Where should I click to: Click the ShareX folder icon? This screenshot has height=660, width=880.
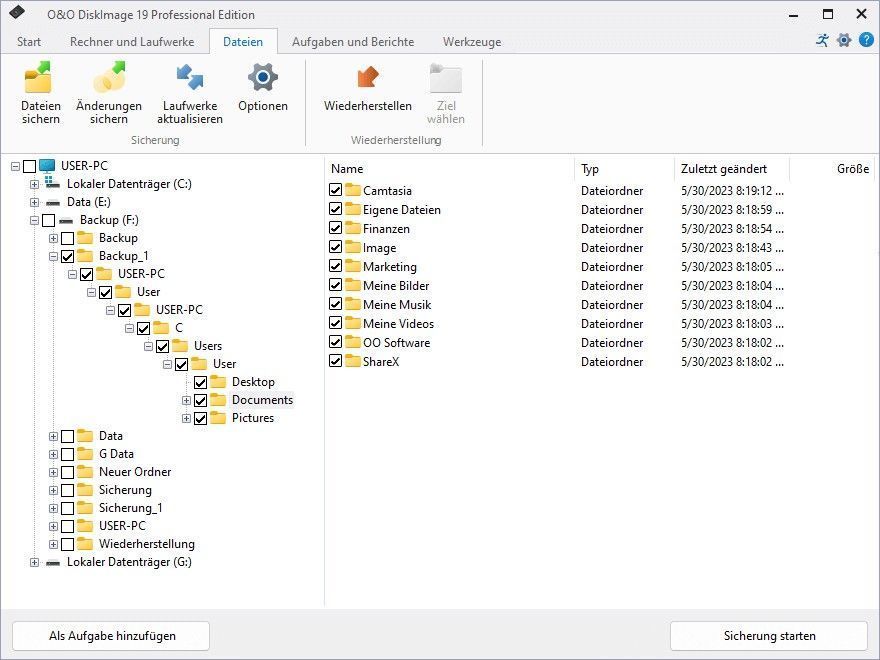(353, 361)
